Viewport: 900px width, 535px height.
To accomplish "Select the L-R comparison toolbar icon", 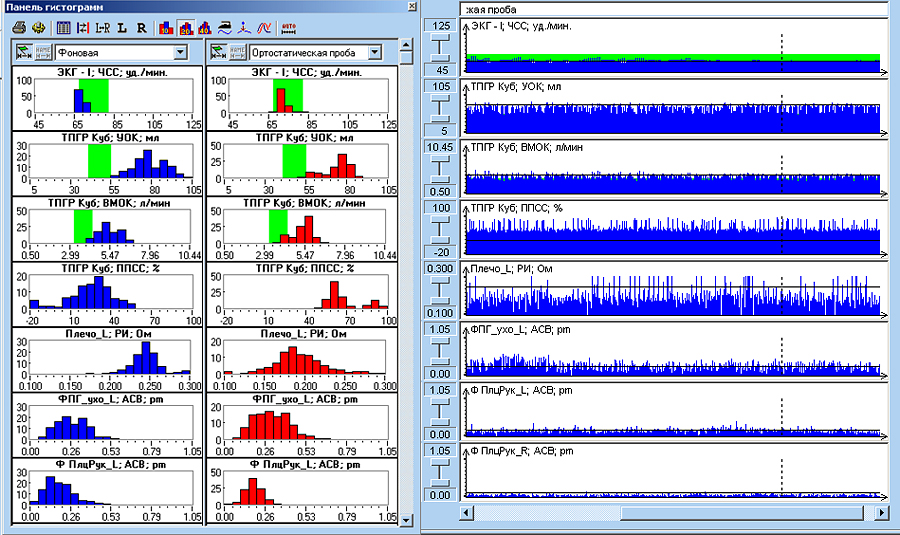I will tap(102, 27).
